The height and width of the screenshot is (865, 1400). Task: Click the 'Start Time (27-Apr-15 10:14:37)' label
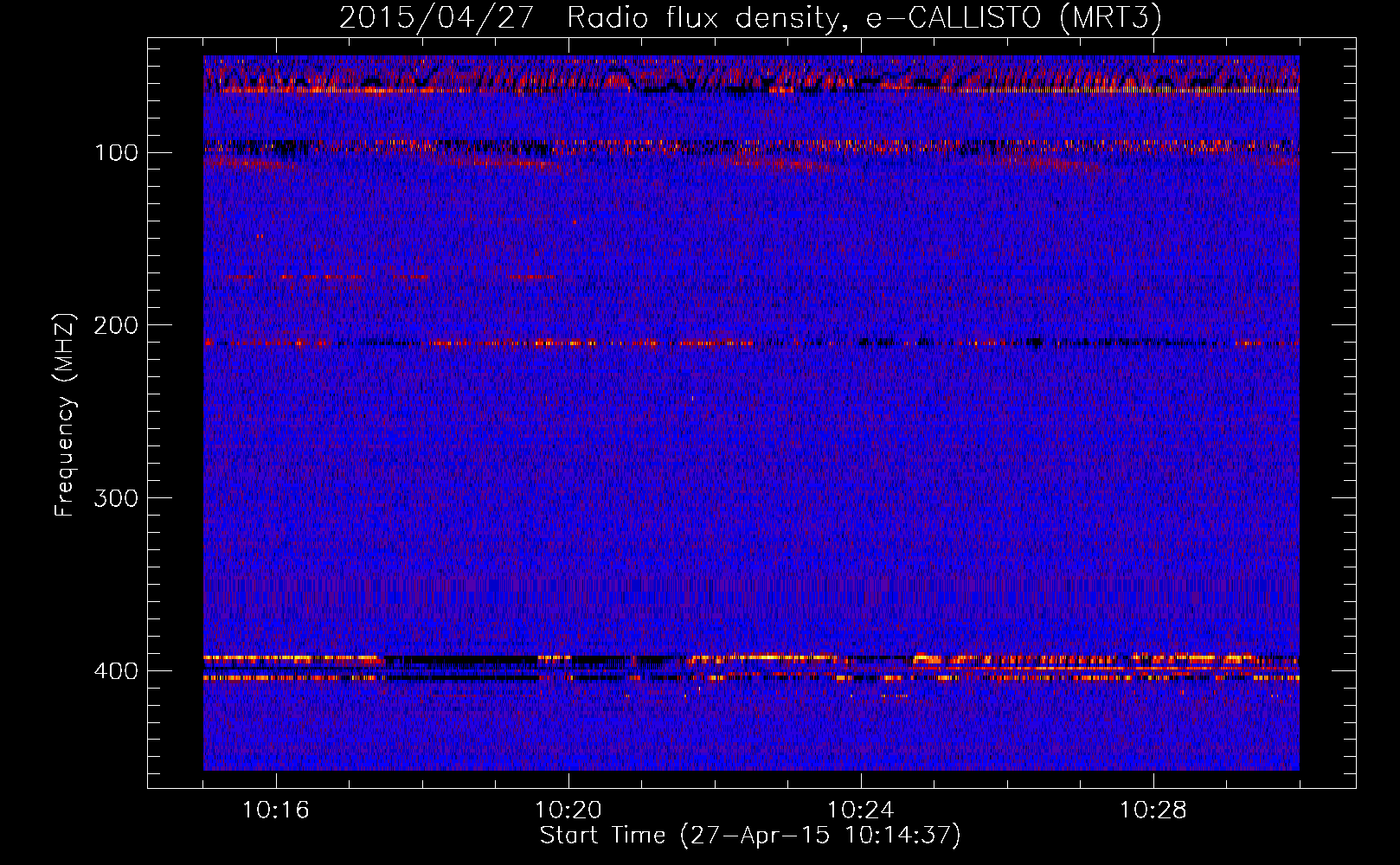[x=750, y=836]
